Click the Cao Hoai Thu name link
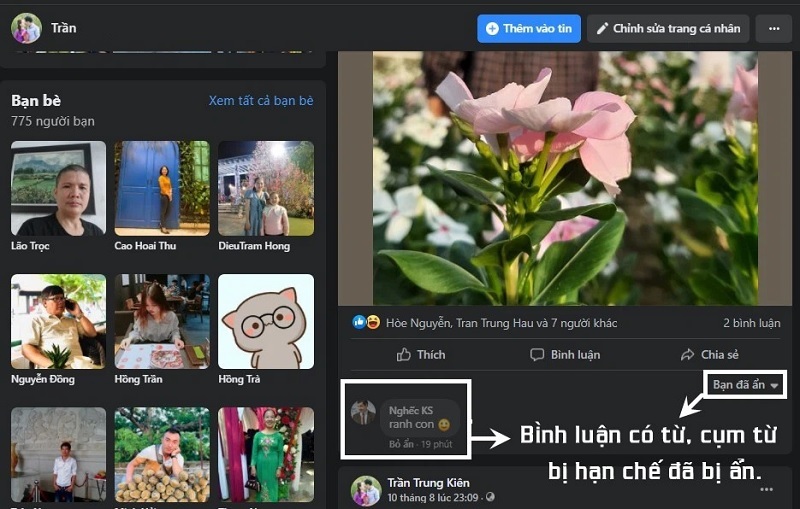Viewport: 800px width, 509px height. [x=145, y=246]
